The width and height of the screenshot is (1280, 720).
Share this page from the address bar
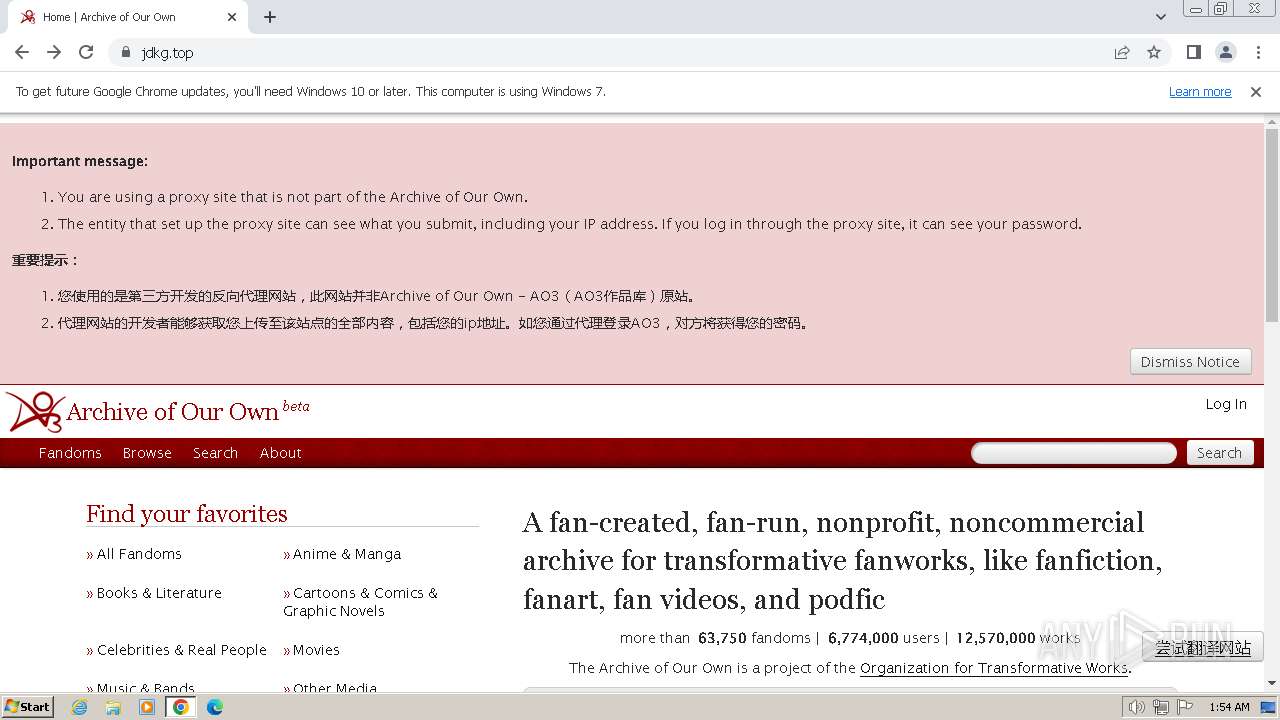(1122, 52)
